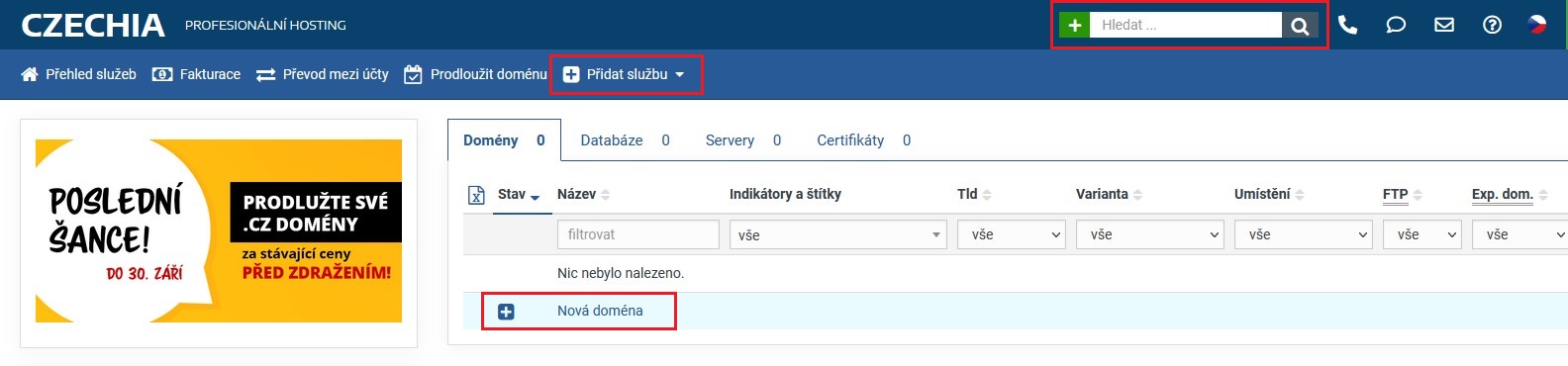Image resolution: width=1568 pixels, height=366 pixels.
Task: Click the magnifier search button
Action: 1300,25
